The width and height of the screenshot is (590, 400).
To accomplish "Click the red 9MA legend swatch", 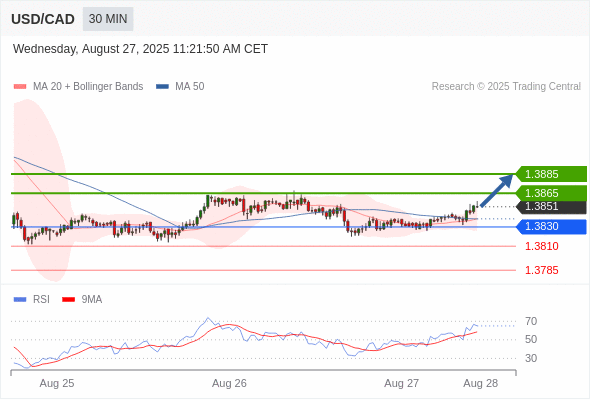I will click(x=68, y=300).
